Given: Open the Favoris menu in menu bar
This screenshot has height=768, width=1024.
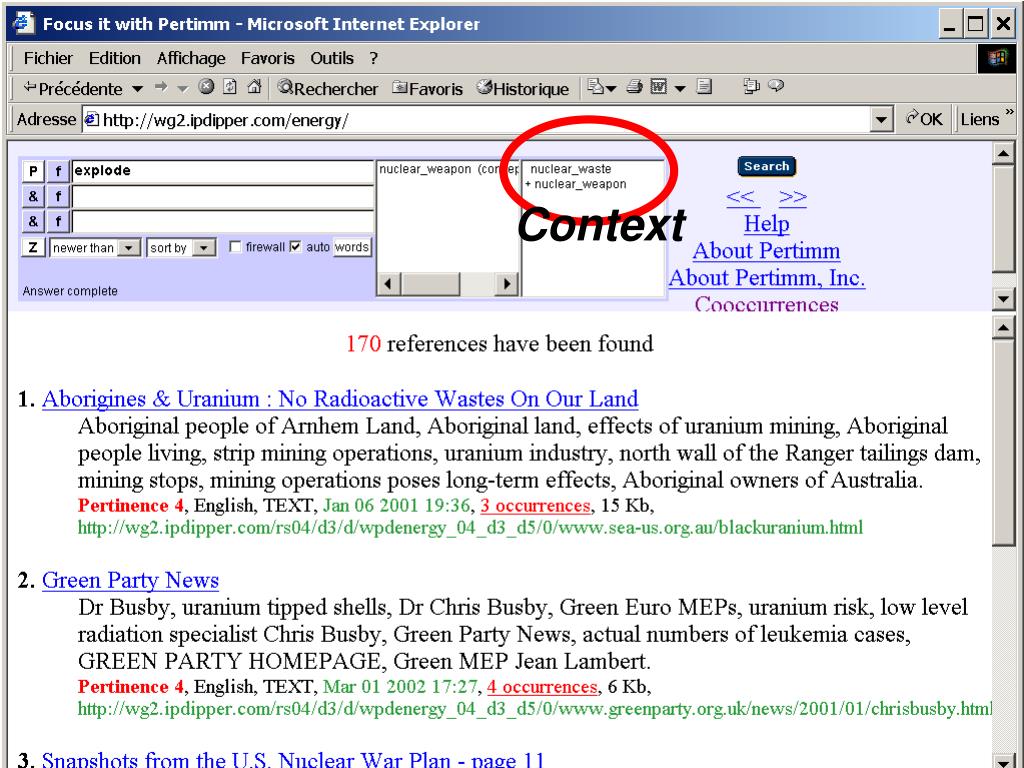Looking at the screenshot, I should pyautogui.click(x=268, y=58).
